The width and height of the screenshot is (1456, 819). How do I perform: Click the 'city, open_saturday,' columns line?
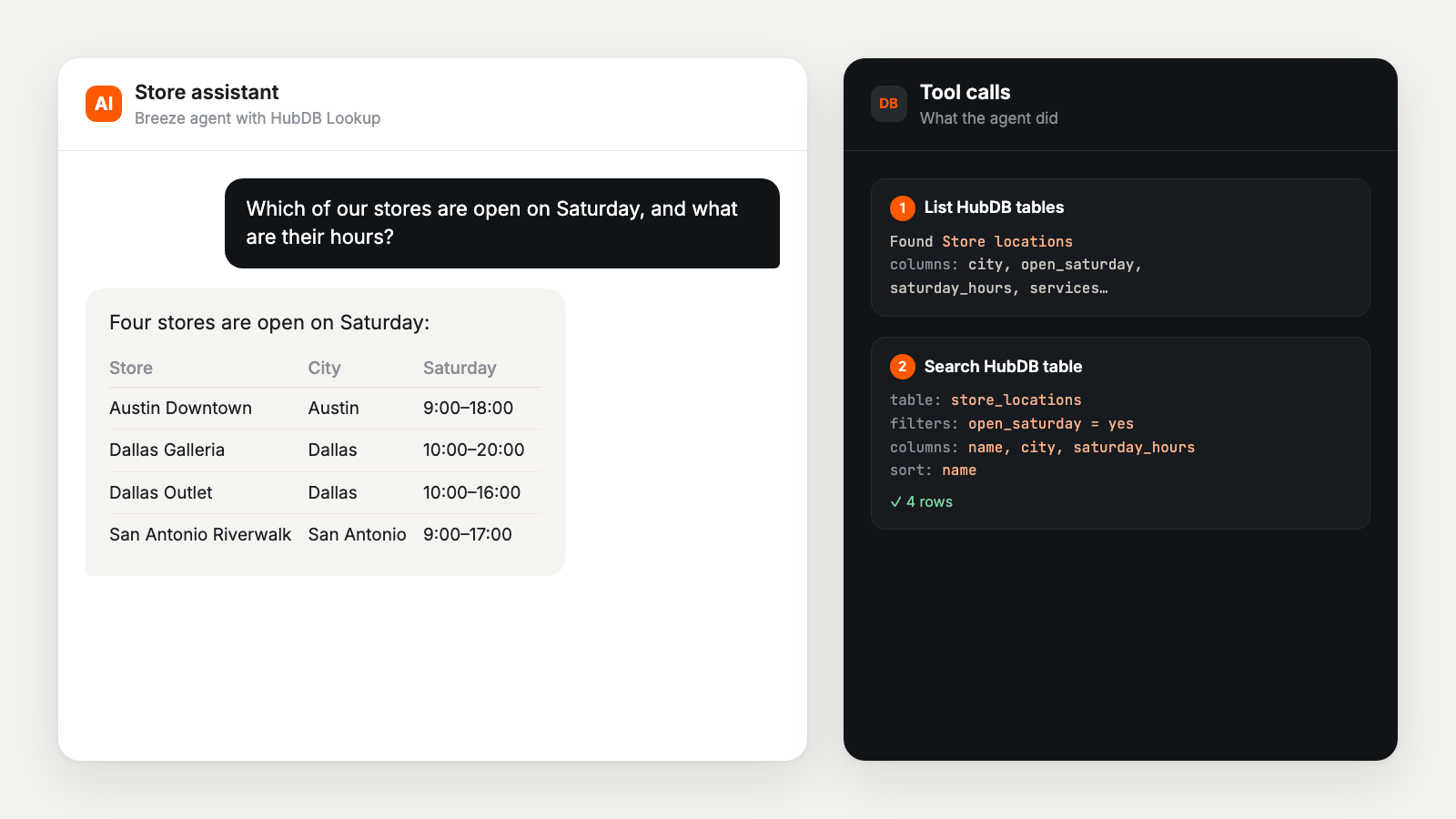1055,265
